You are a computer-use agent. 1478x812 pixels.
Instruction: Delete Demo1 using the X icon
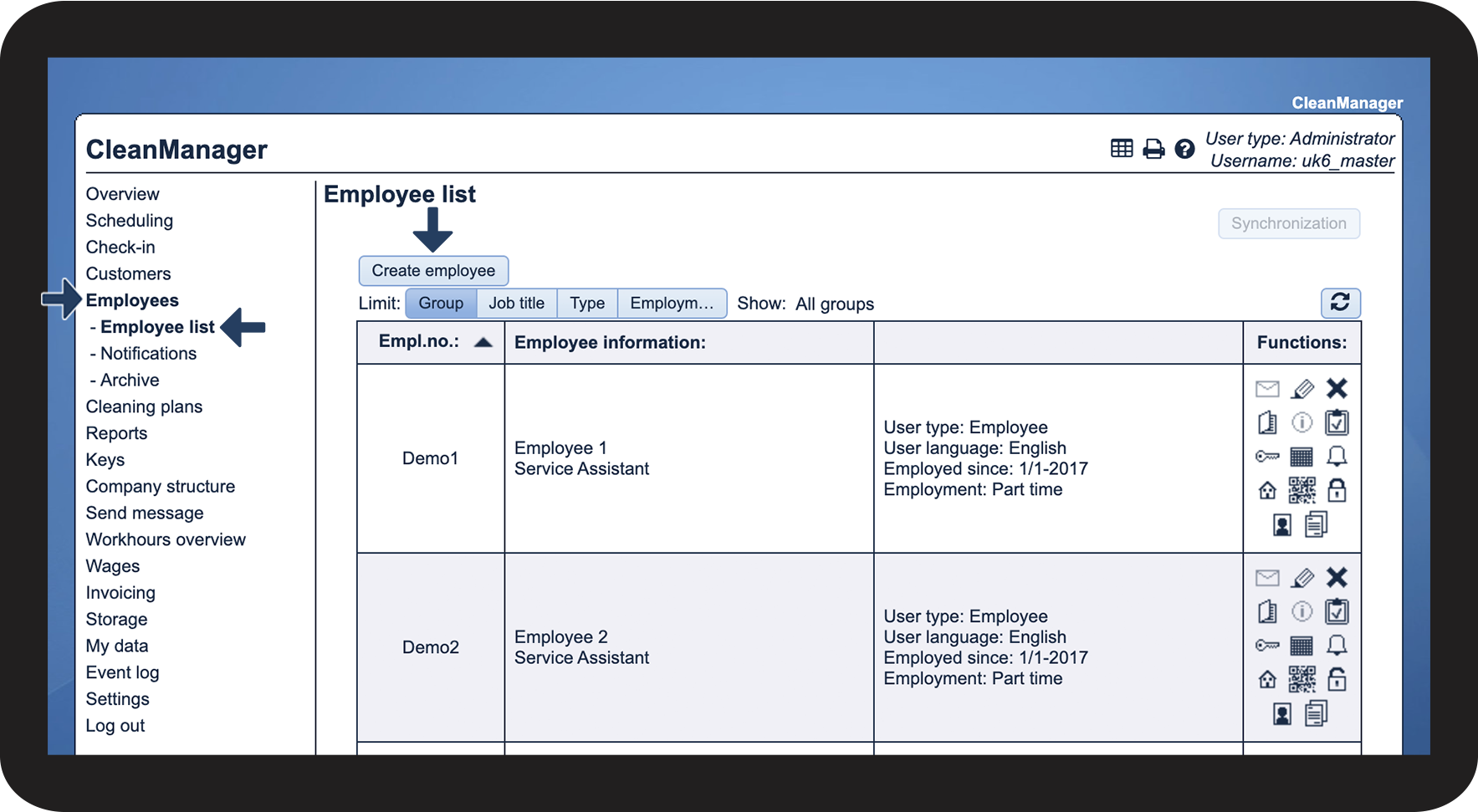(1337, 388)
